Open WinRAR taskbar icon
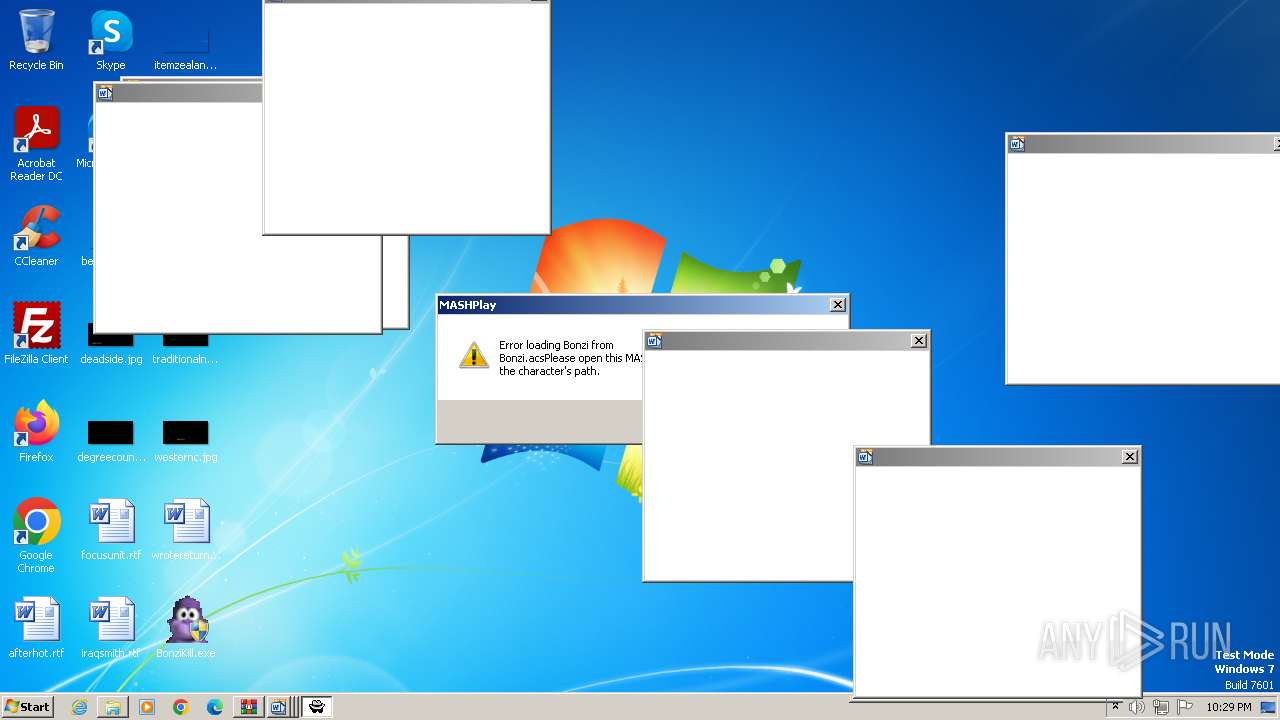The width and height of the screenshot is (1280, 720). 248,707
